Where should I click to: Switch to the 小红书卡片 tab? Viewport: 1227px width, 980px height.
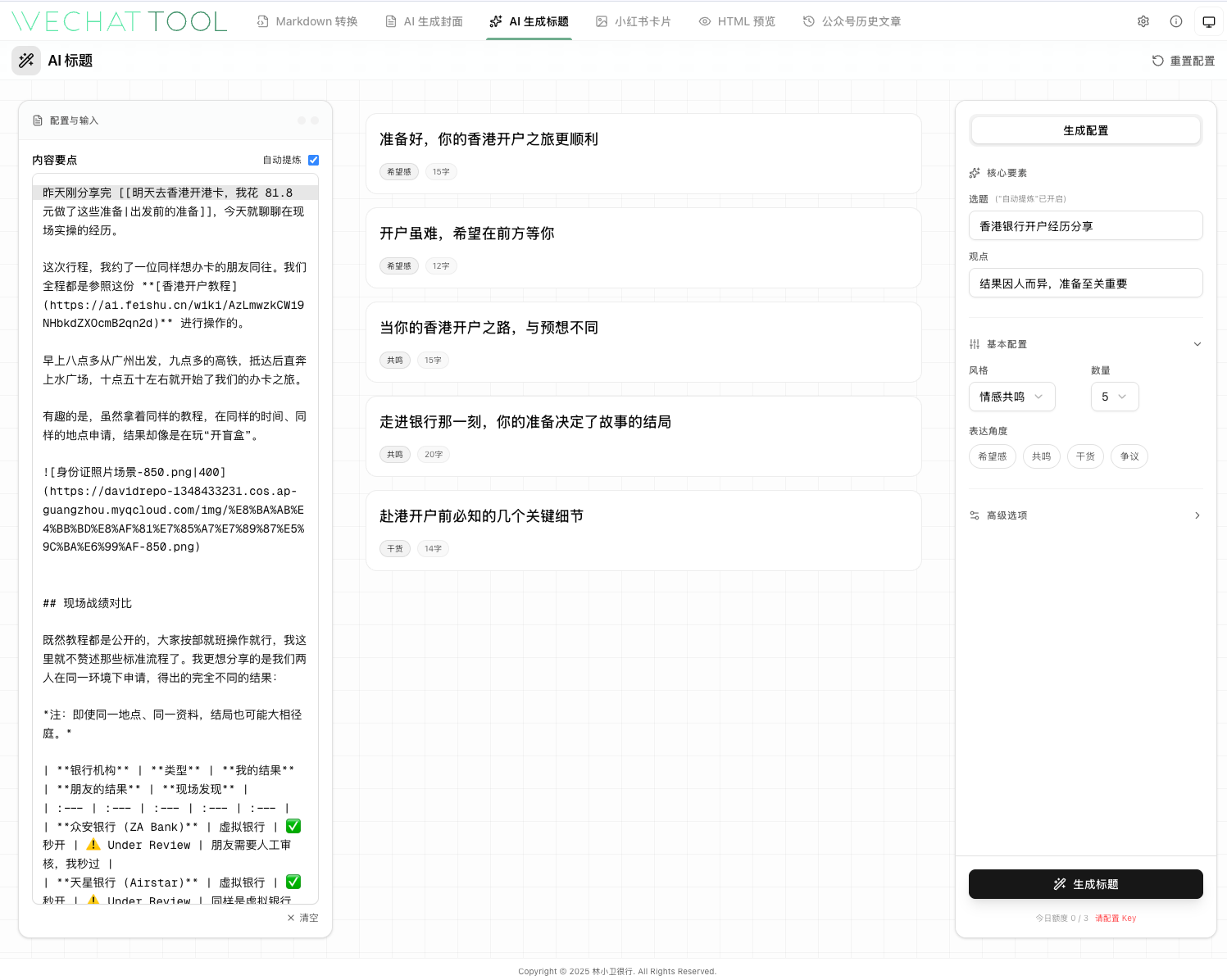pos(634,21)
